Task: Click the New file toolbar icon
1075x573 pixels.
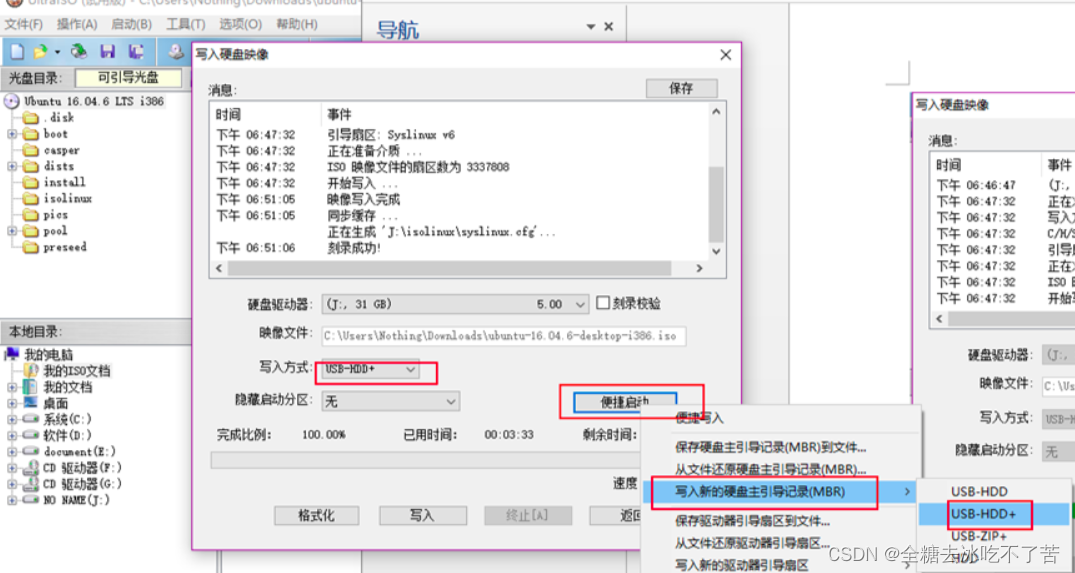Action: click(17, 51)
